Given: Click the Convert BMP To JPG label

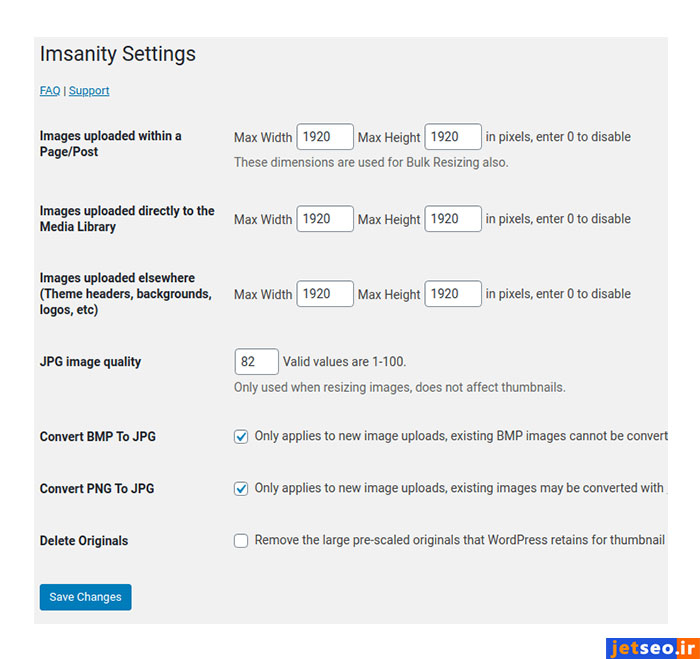Looking at the screenshot, I should (x=98, y=437).
